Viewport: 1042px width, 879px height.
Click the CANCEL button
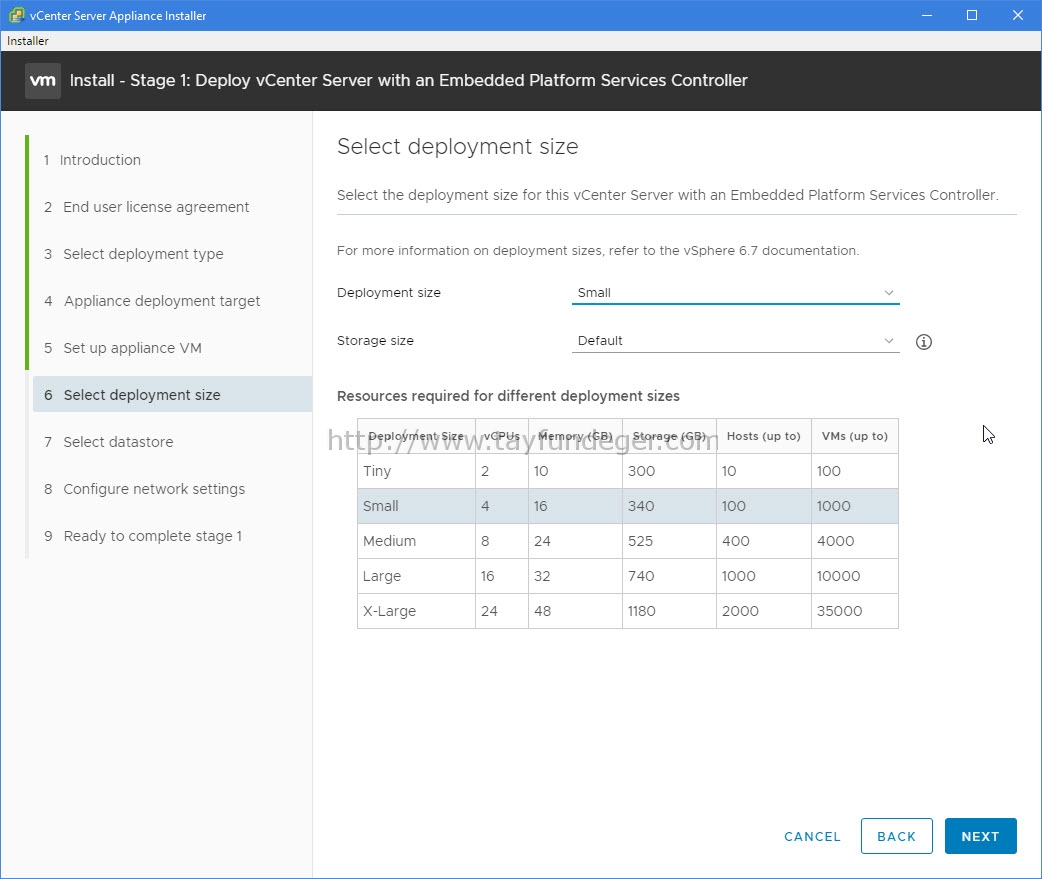tap(812, 836)
